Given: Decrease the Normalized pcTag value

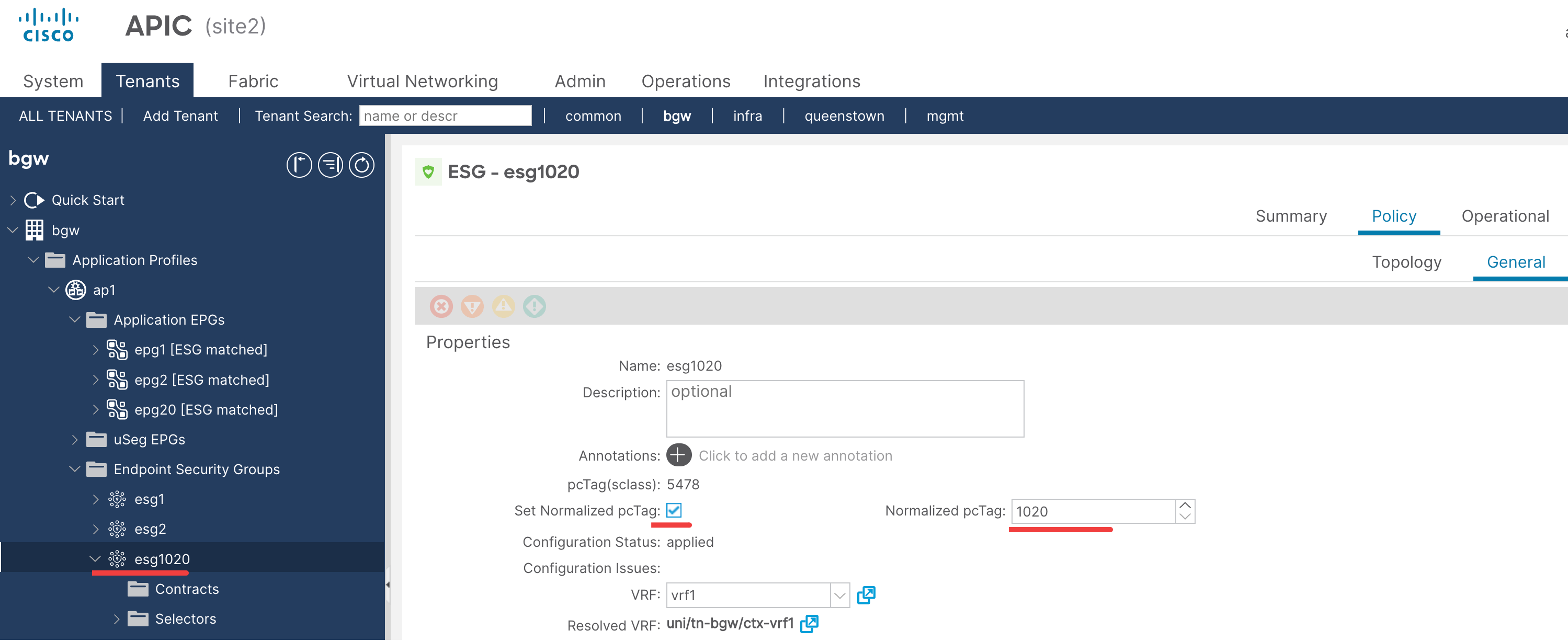Looking at the screenshot, I should pyautogui.click(x=1185, y=517).
